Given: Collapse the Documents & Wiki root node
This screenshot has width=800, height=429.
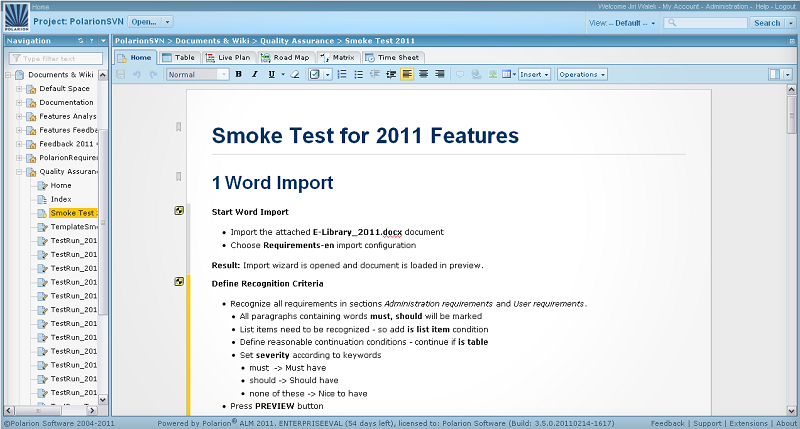Looking at the screenshot, I should 8,75.
